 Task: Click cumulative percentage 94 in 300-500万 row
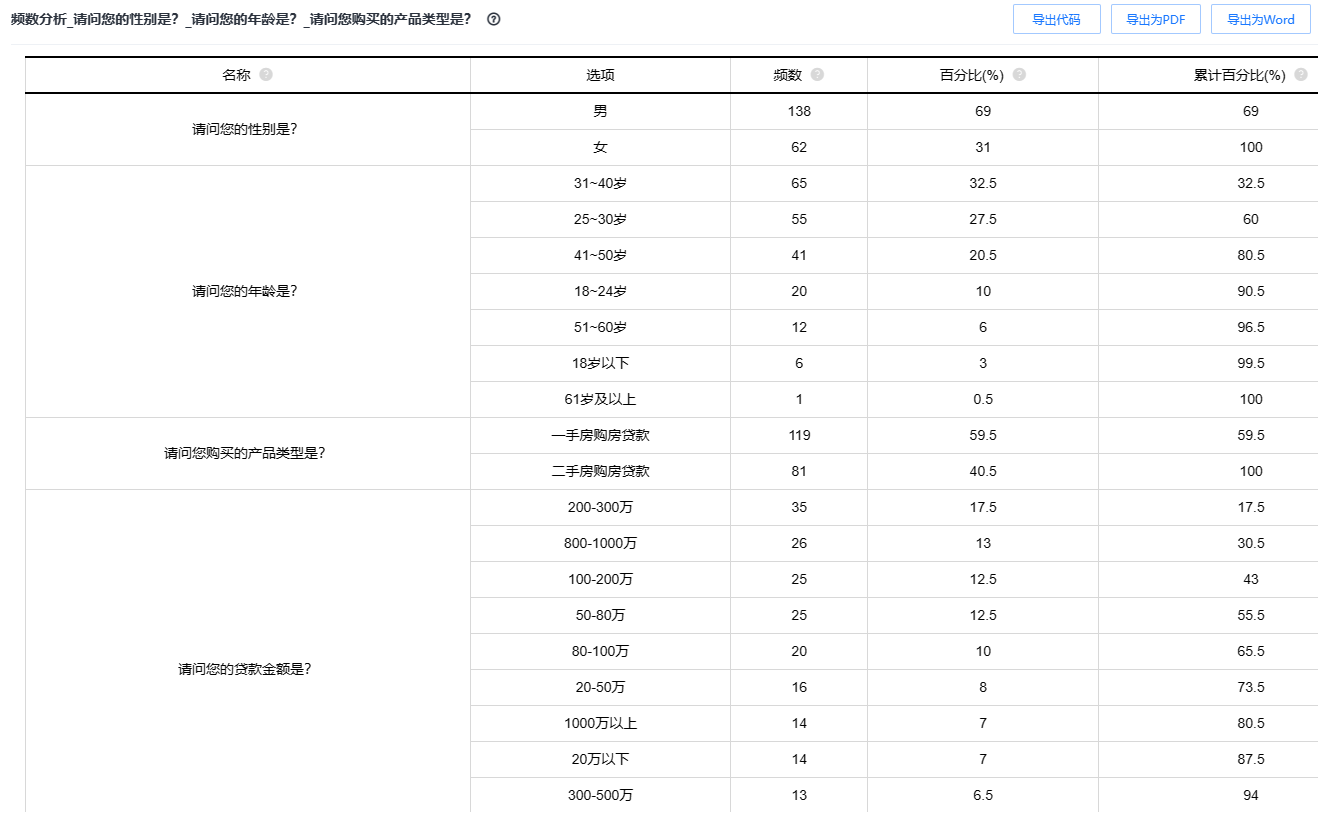(x=1251, y=795)
